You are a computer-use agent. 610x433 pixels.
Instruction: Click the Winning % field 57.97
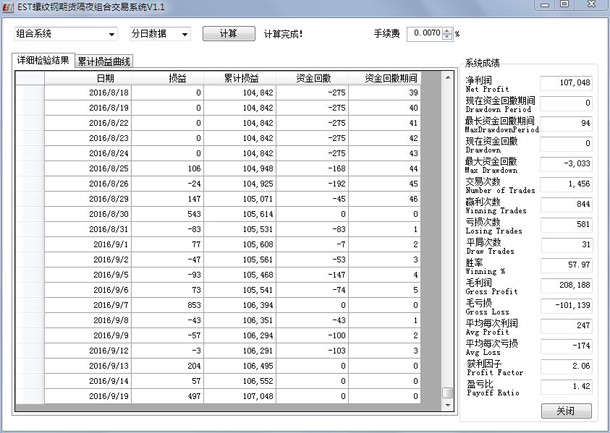click(x=566, y=265)
